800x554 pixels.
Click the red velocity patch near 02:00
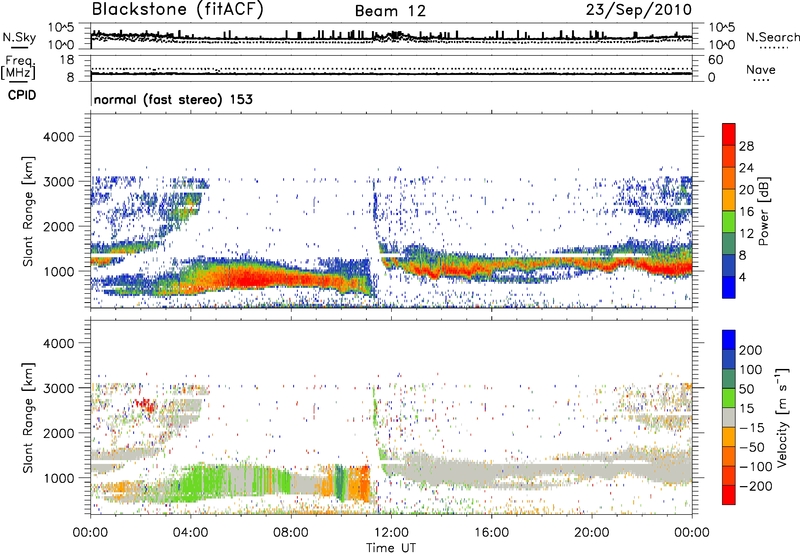pos(146,405)
